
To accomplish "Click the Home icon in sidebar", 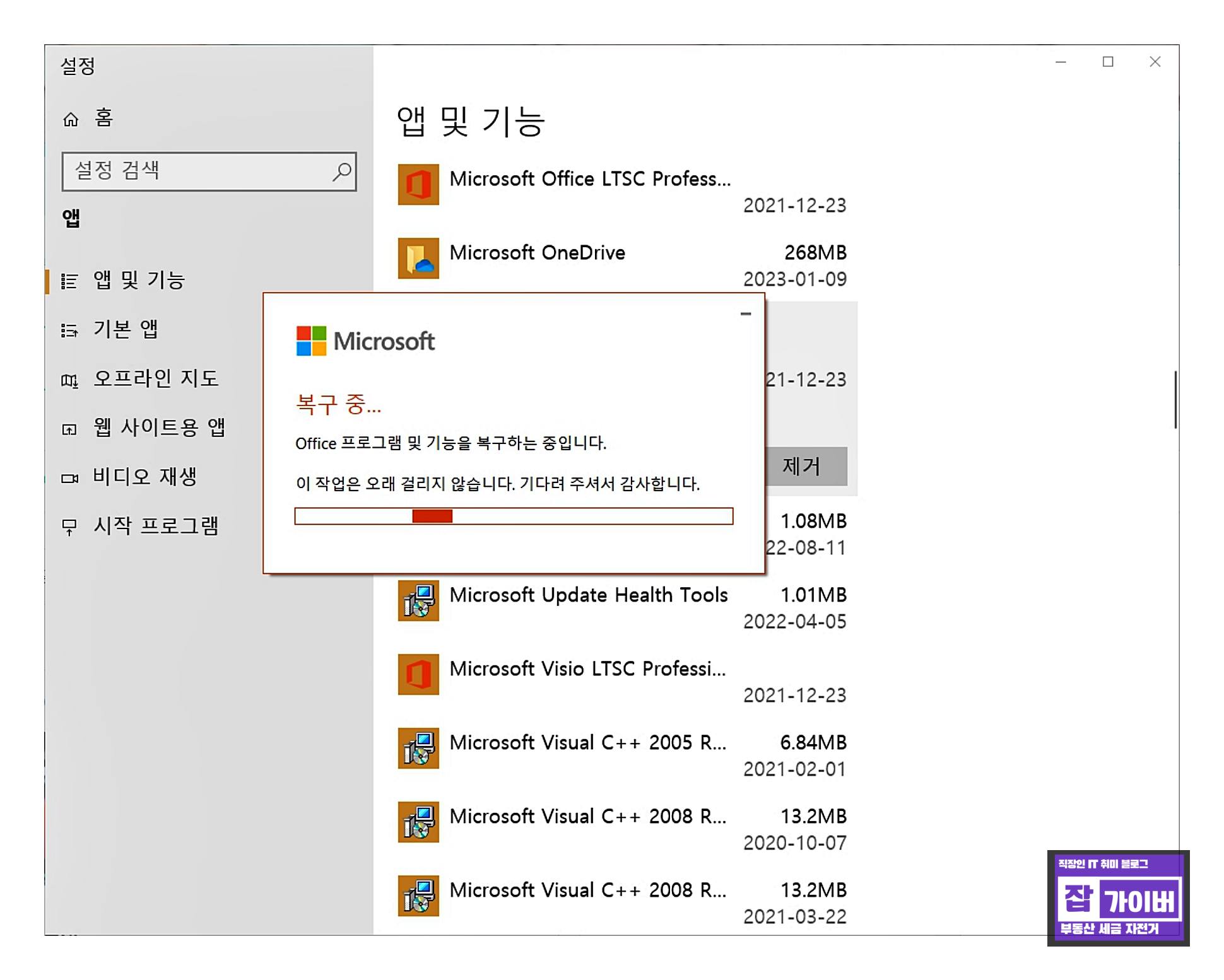I will tap(71, 119).
